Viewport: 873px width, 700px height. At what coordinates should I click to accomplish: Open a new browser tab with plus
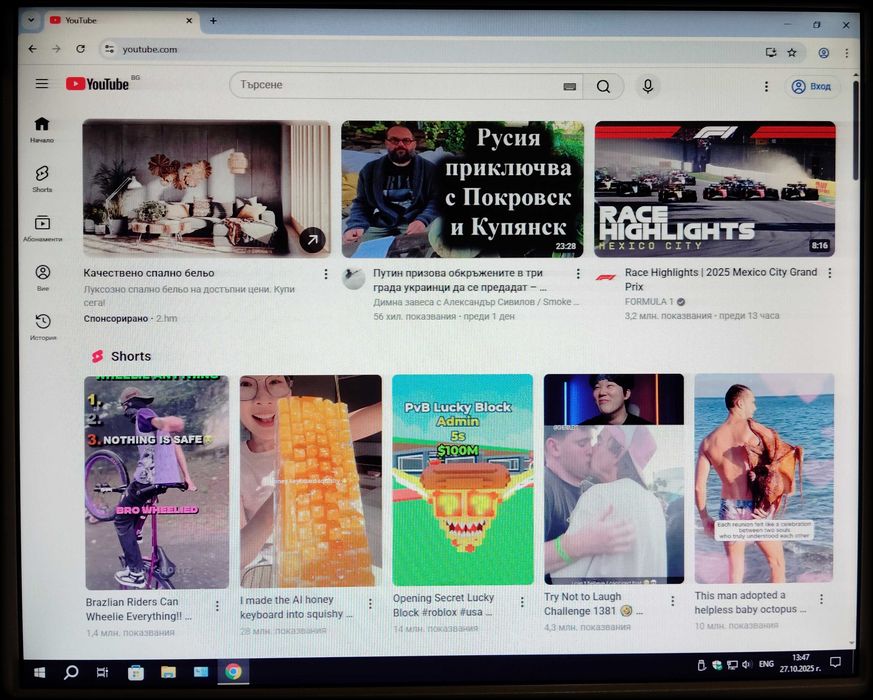tap(213, 21)
